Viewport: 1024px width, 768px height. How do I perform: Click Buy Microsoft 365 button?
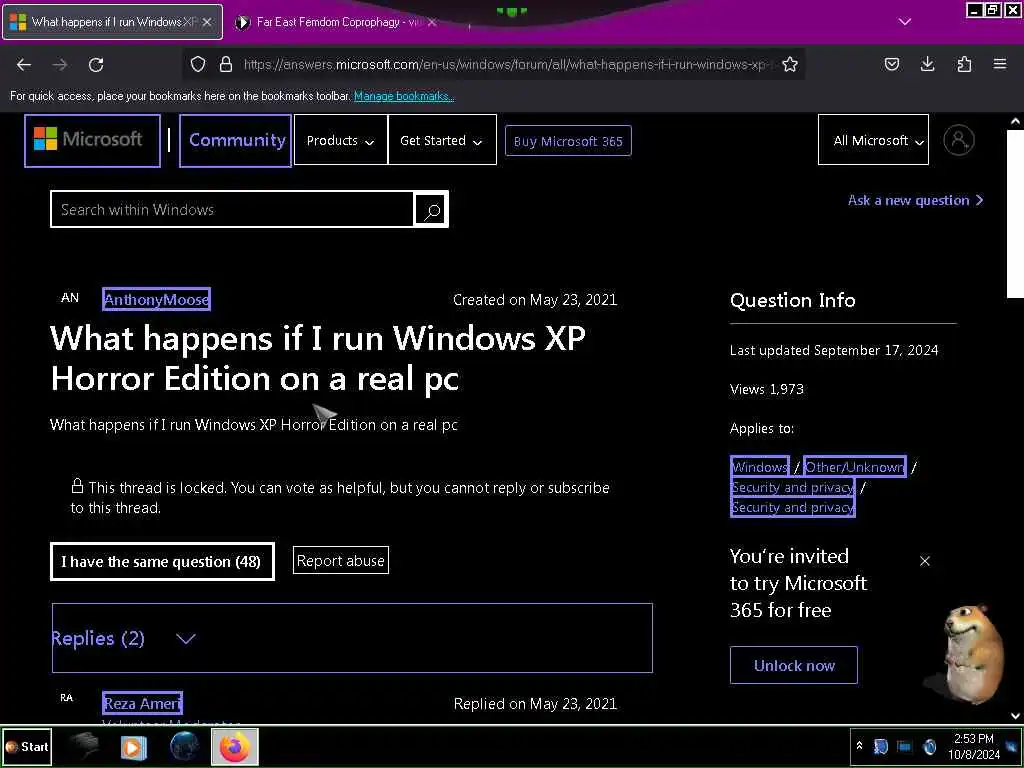click(x=568, y=141)
